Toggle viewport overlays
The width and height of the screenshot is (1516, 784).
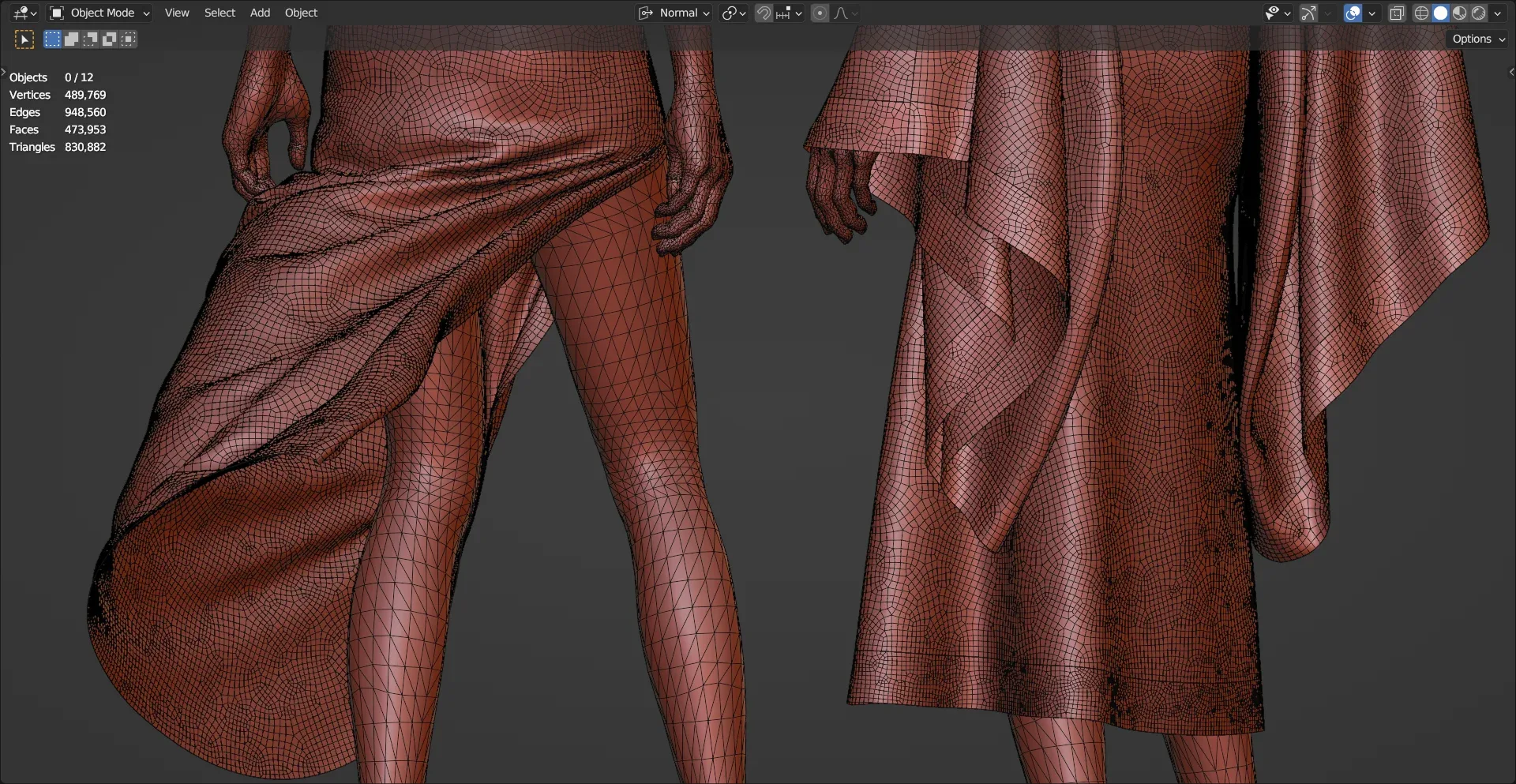point(1353,13)
